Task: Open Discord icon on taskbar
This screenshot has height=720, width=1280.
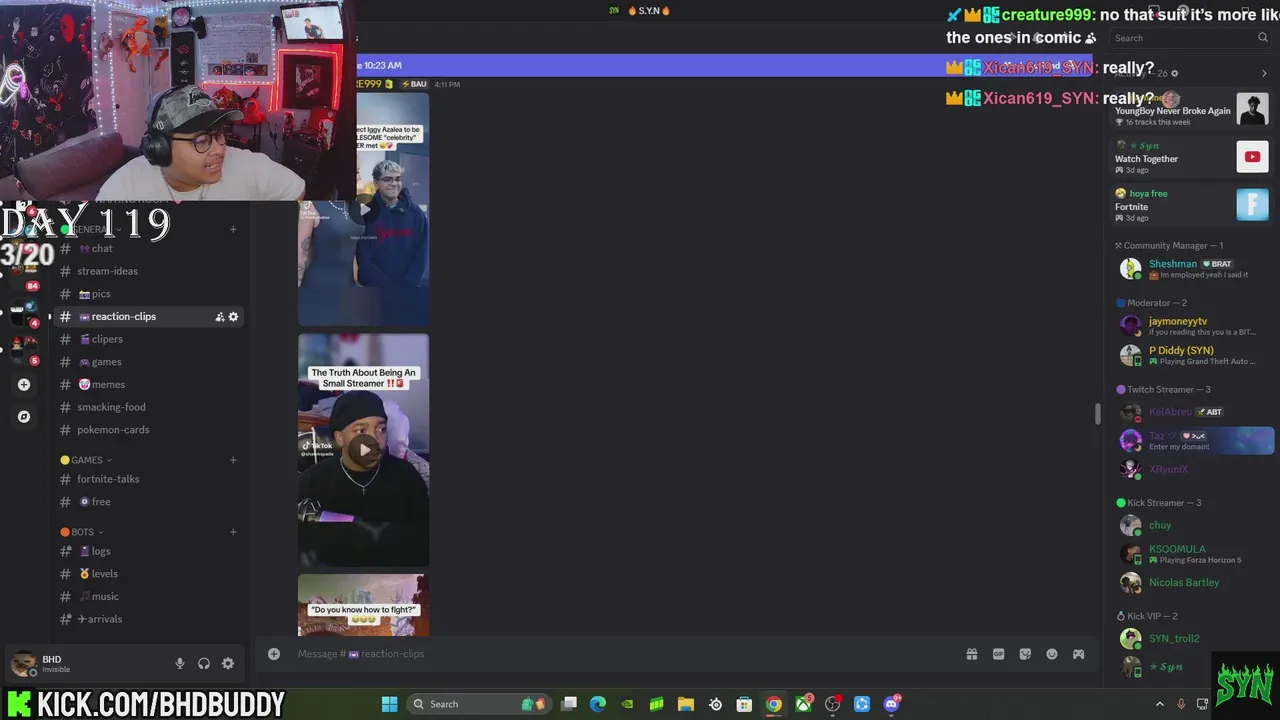Action: (891, 704)
